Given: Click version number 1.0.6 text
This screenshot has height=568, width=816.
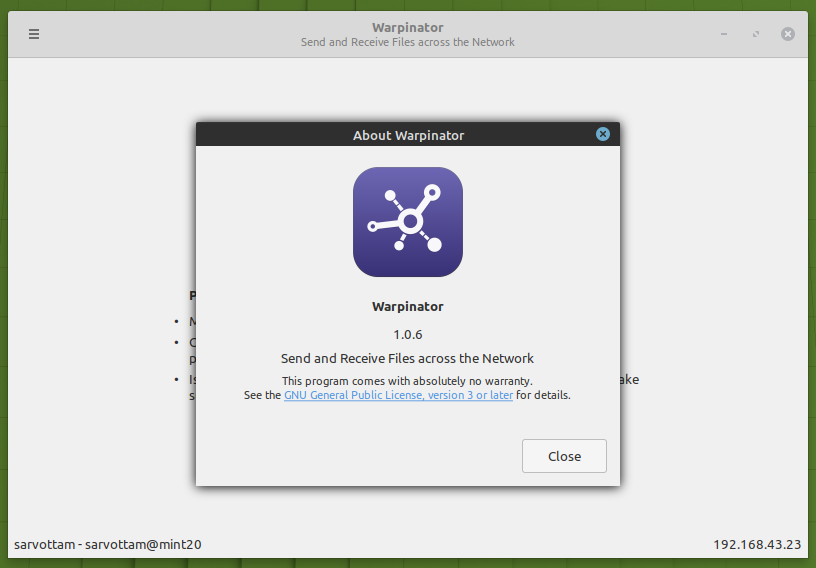Looking at the screenshot, I should pyautogui.click(x=407, y=335).
